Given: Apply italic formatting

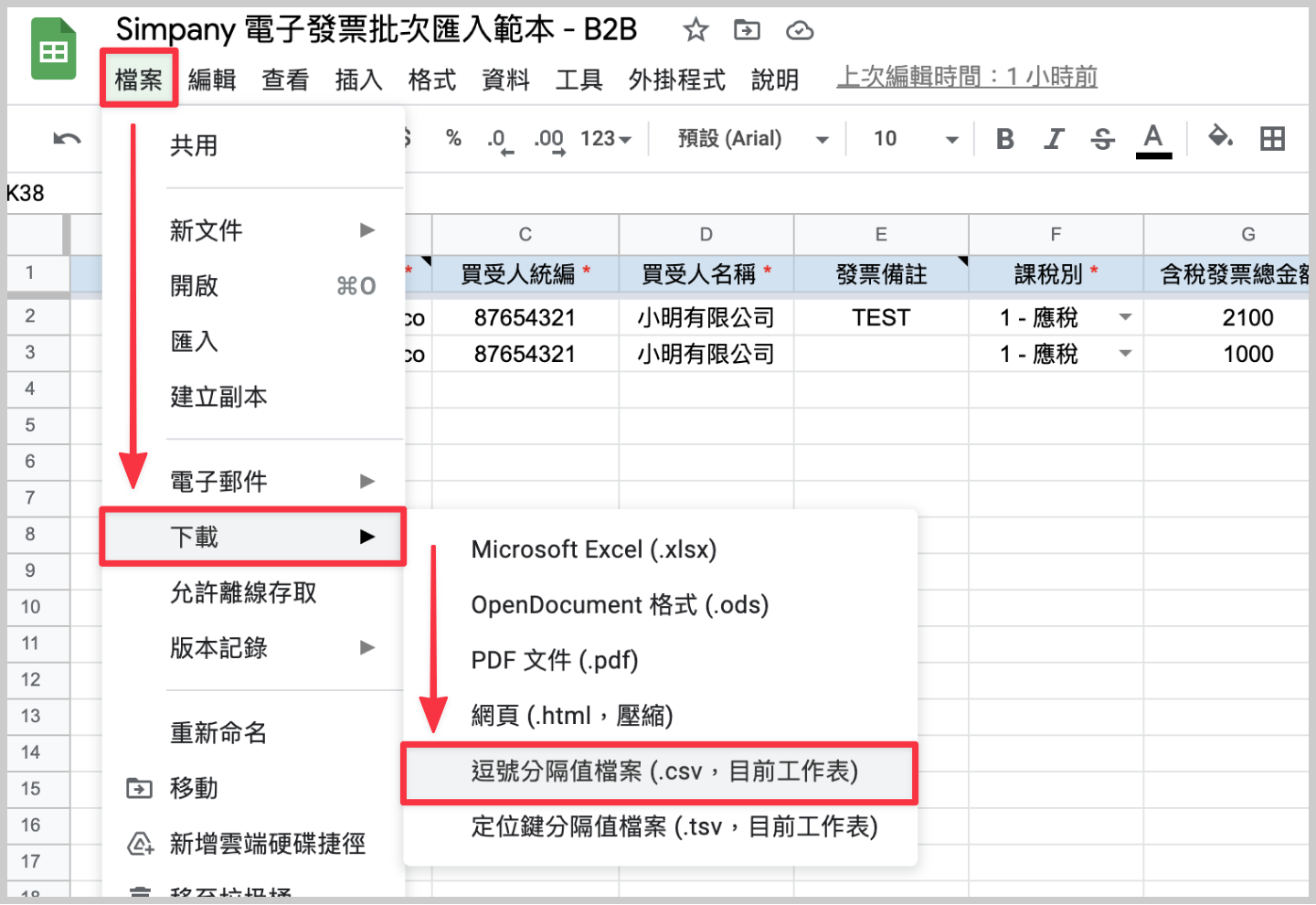Looking at the screenshot, I should click(1054, 139).
